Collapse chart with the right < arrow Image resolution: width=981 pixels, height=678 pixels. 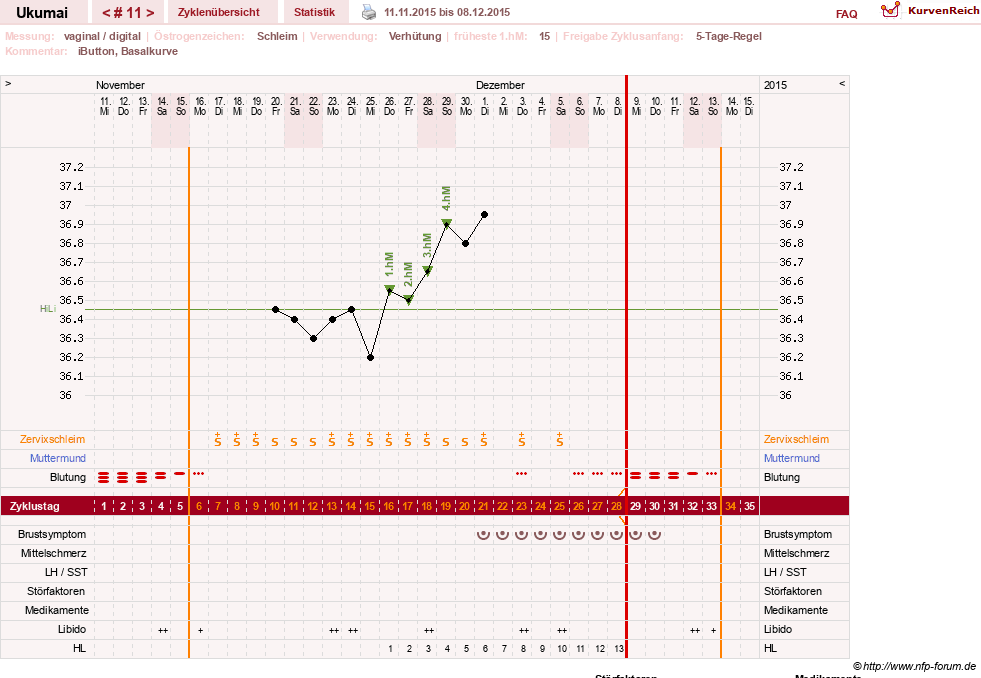(841, 83)
